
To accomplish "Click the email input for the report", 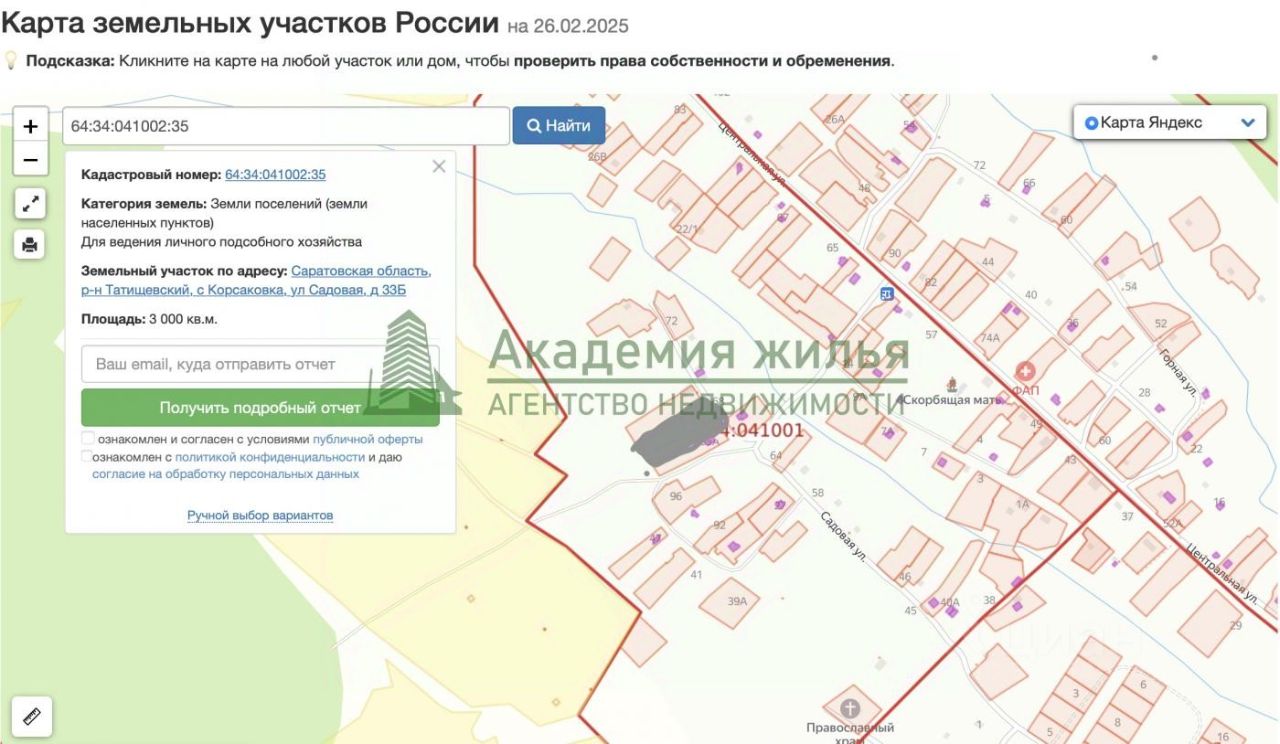I will [x=260, y=364].
